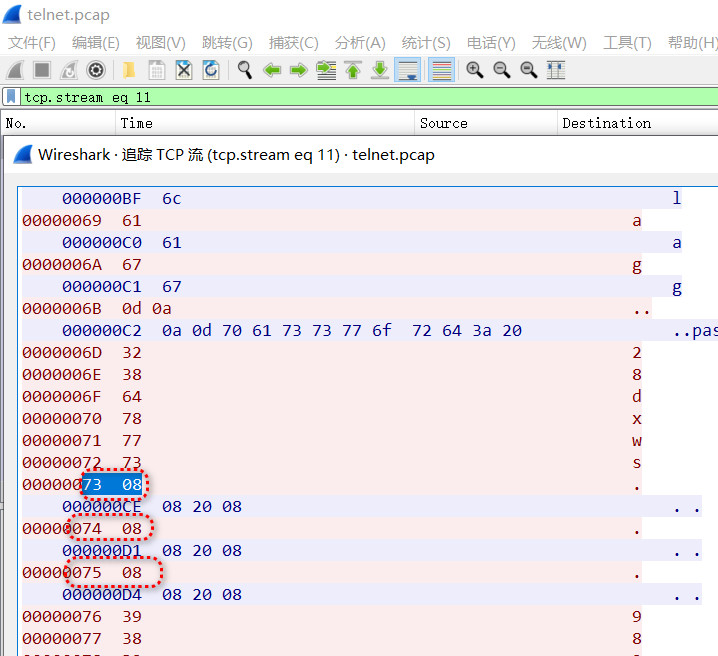Sort by the Time column header
This screenshot has width=718, height=656.
(x=264, y=123)
